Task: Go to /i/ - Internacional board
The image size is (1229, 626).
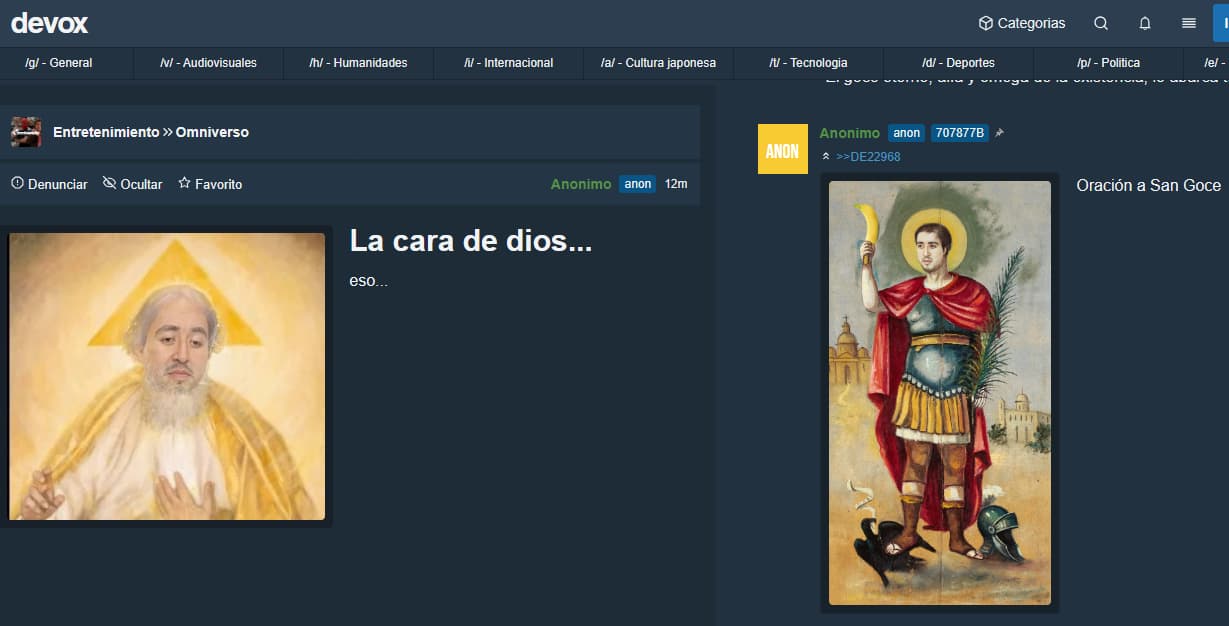Action: pyautogui.click(x=508, y=63)
